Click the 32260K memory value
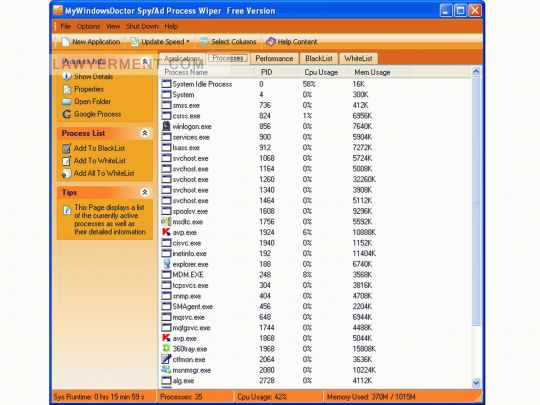The height and width of the screenshot is (405, 540). [x=364, y=179]
